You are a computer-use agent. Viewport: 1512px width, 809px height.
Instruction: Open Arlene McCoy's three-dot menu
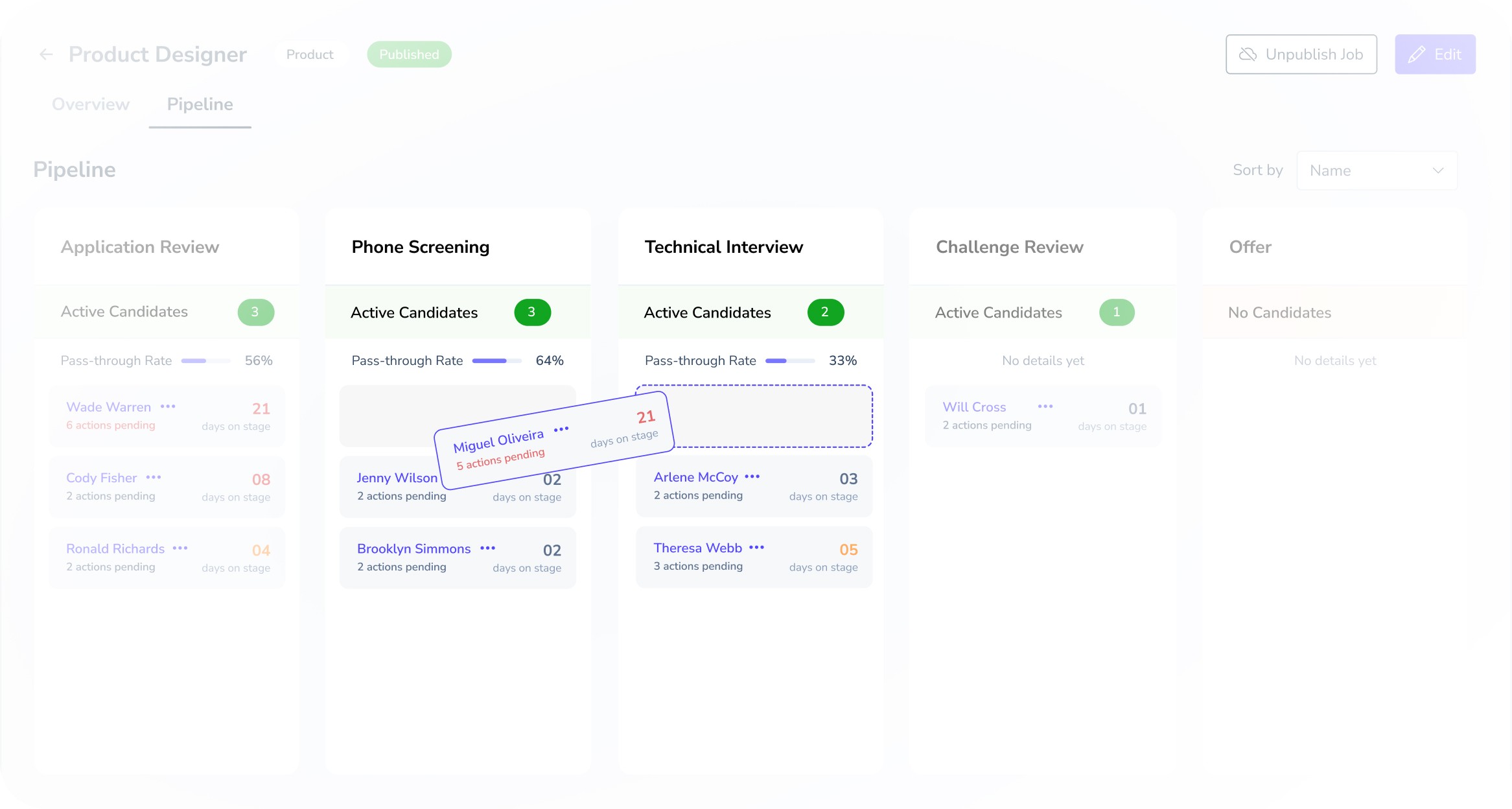[752, 476]
